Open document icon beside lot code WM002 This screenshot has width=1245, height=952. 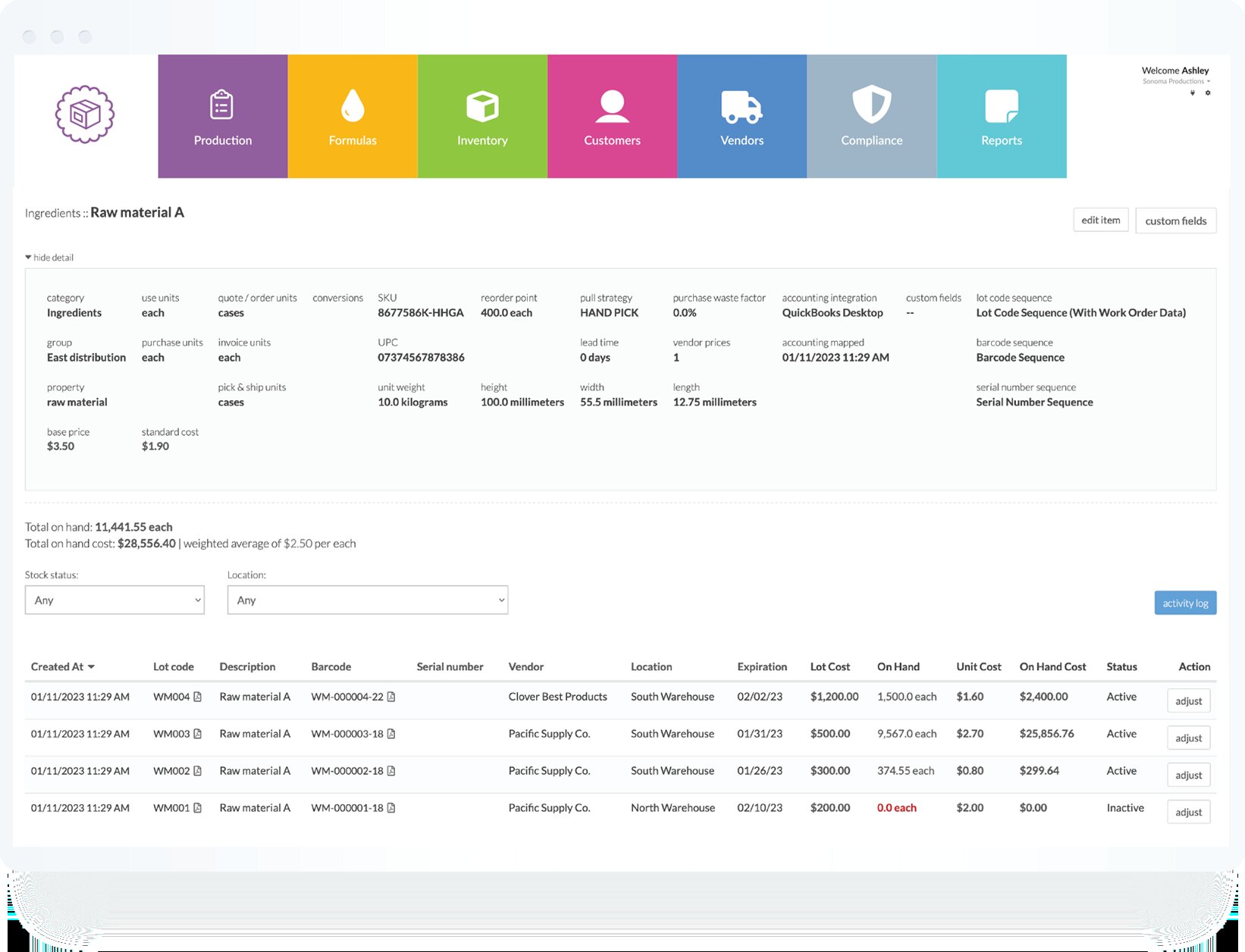(x=198, y=771)
